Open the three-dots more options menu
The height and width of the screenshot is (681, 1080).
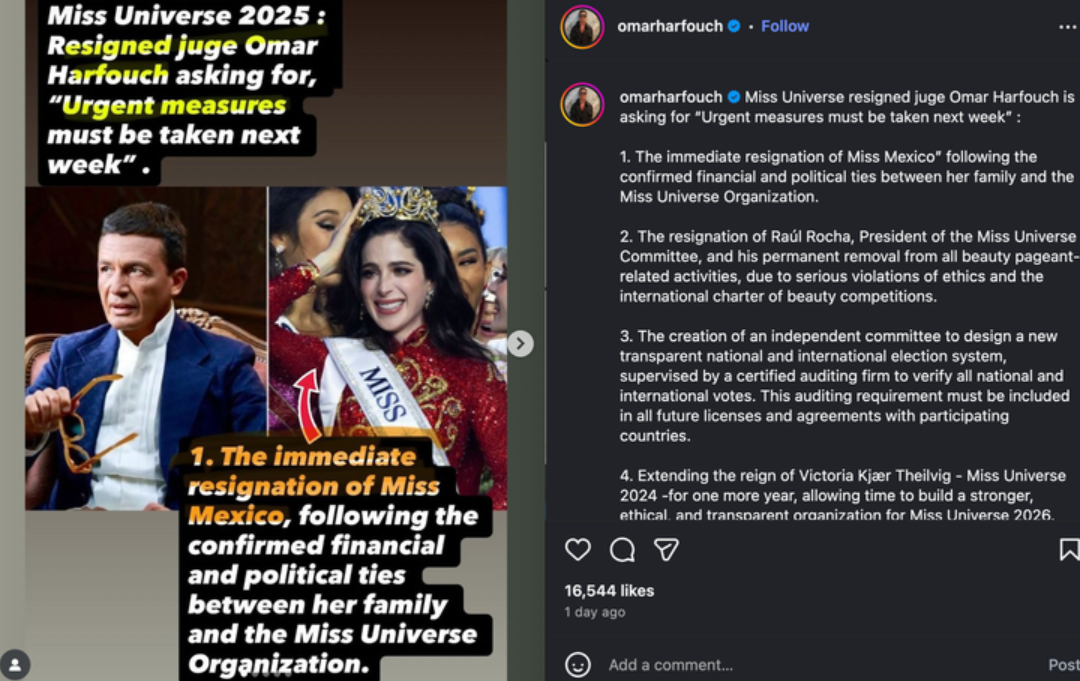1068,27
